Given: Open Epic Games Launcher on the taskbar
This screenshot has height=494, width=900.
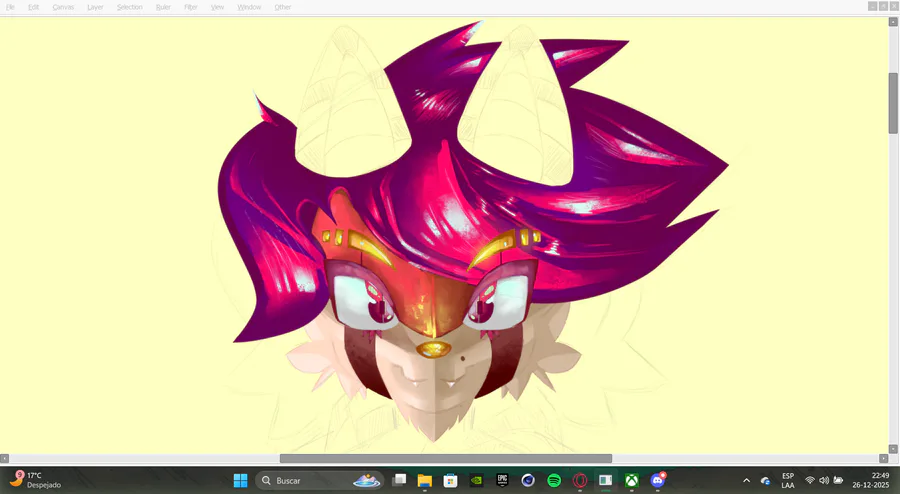Looking at the screenshot, I should pos(502,480).
